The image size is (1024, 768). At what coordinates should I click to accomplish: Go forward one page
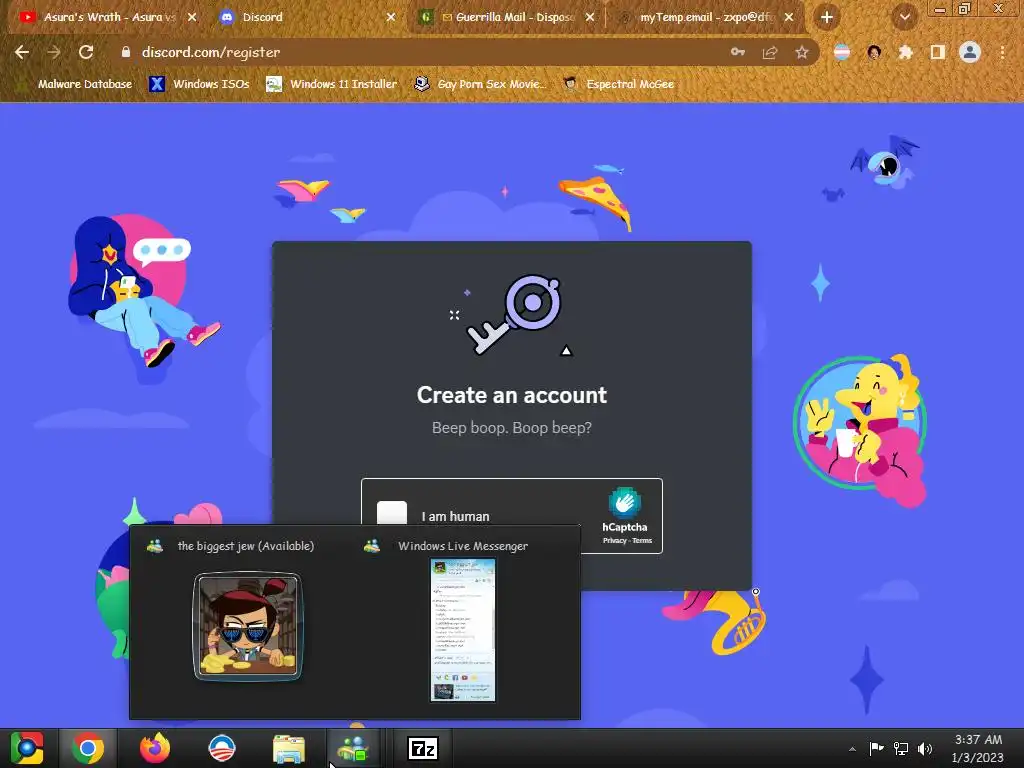pos(54,52)
